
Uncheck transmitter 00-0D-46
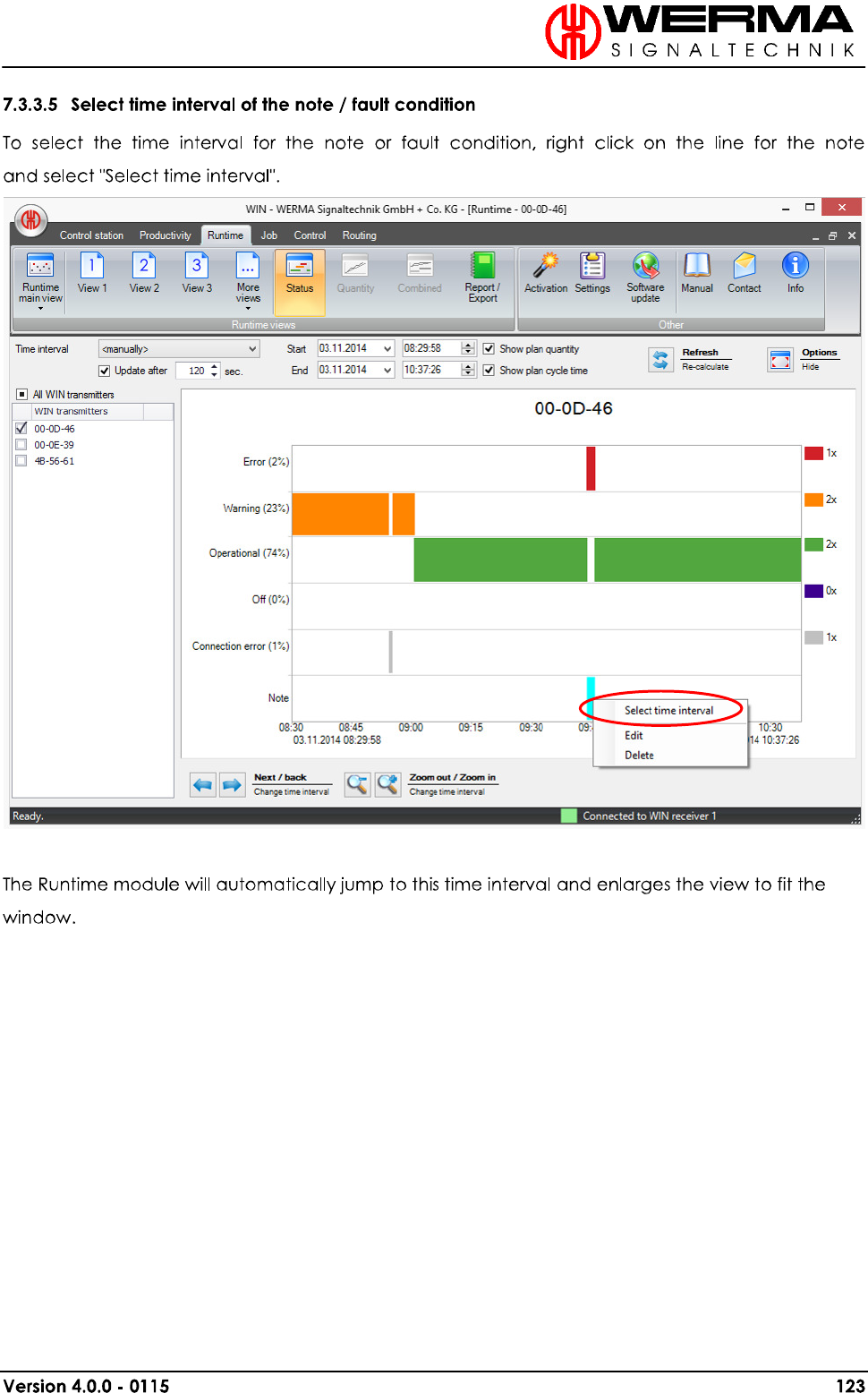[x=21, y=428]
